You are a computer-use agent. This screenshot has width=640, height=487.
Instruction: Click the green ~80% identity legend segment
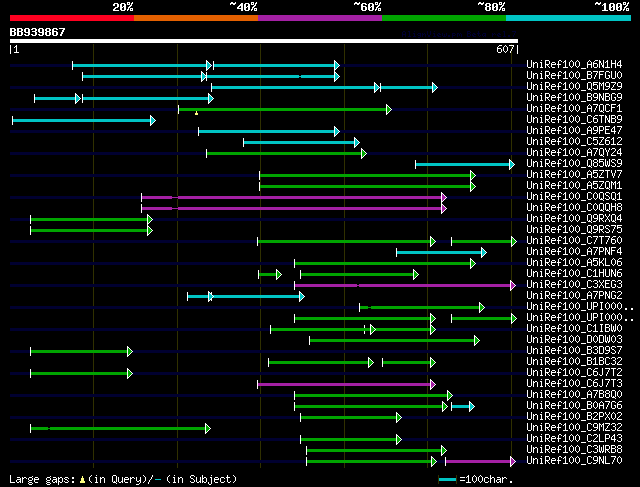click(x=444, y=18)
